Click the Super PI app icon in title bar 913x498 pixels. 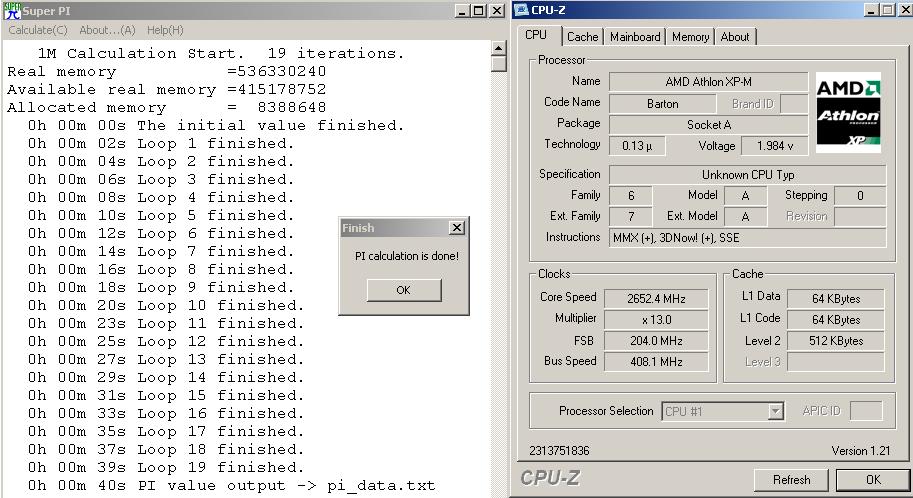click(12, 10)
